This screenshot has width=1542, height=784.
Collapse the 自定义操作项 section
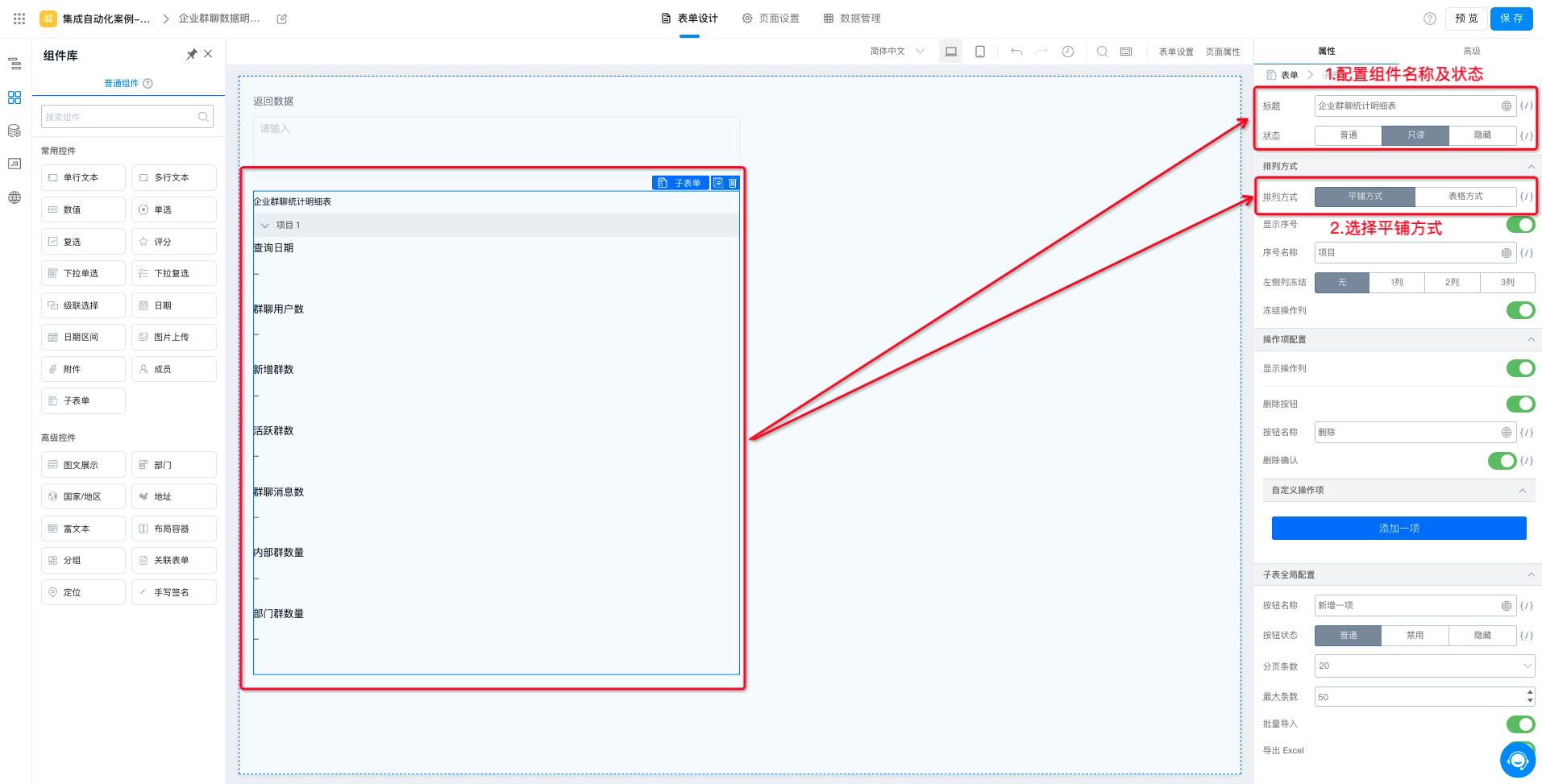[x=1522, y=491]
